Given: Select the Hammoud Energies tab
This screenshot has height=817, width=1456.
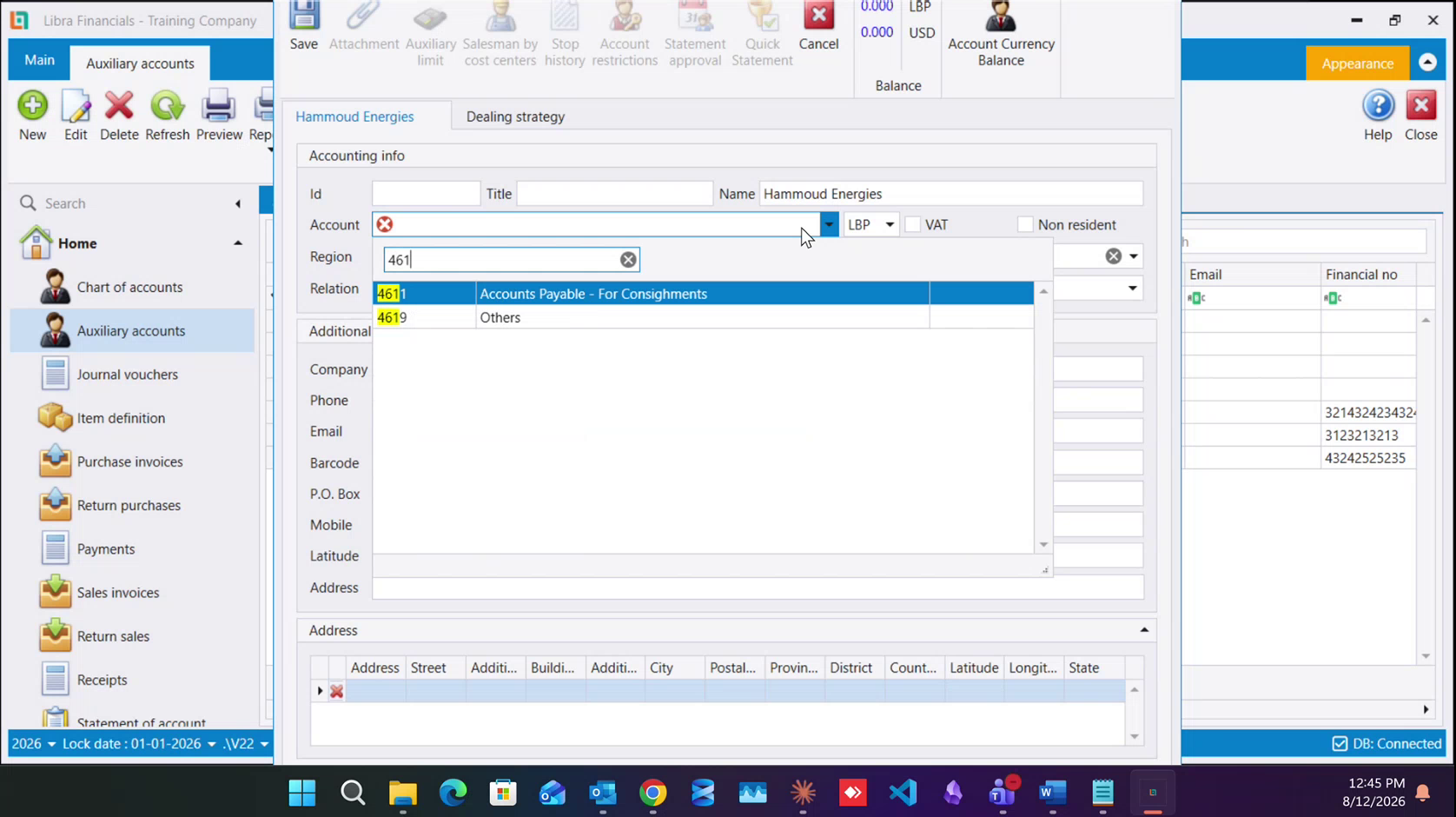Looking at the screenshot, I should pyautogui.click(x=355, y=116).
